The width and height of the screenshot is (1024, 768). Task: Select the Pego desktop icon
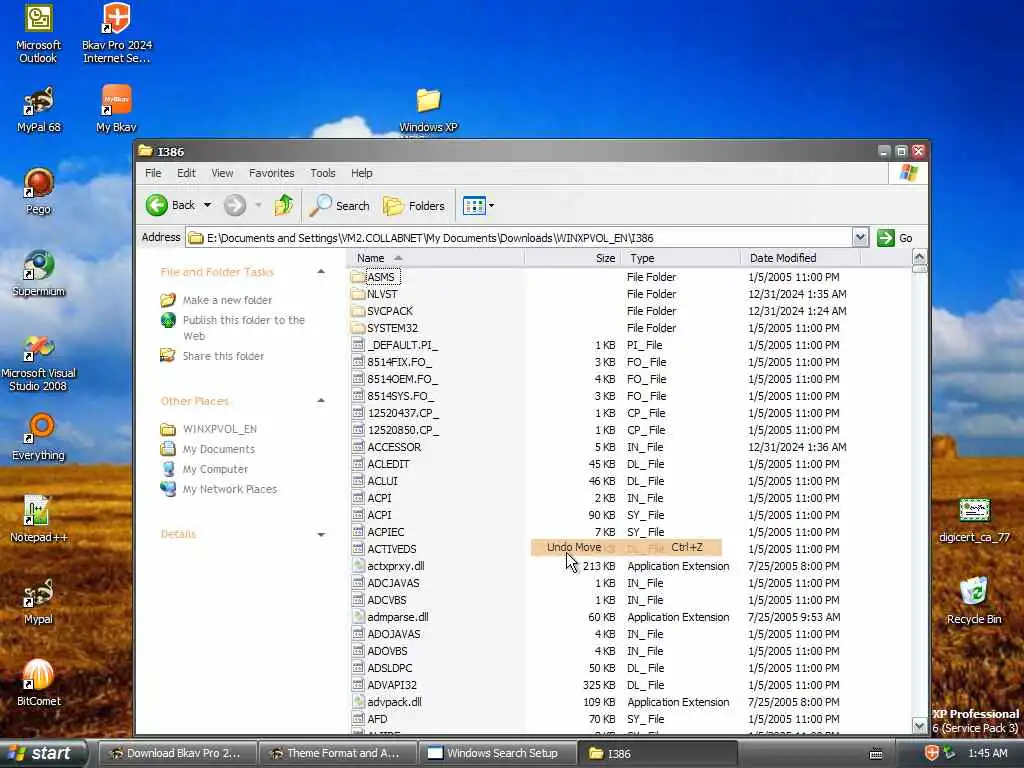coord(39,191)
